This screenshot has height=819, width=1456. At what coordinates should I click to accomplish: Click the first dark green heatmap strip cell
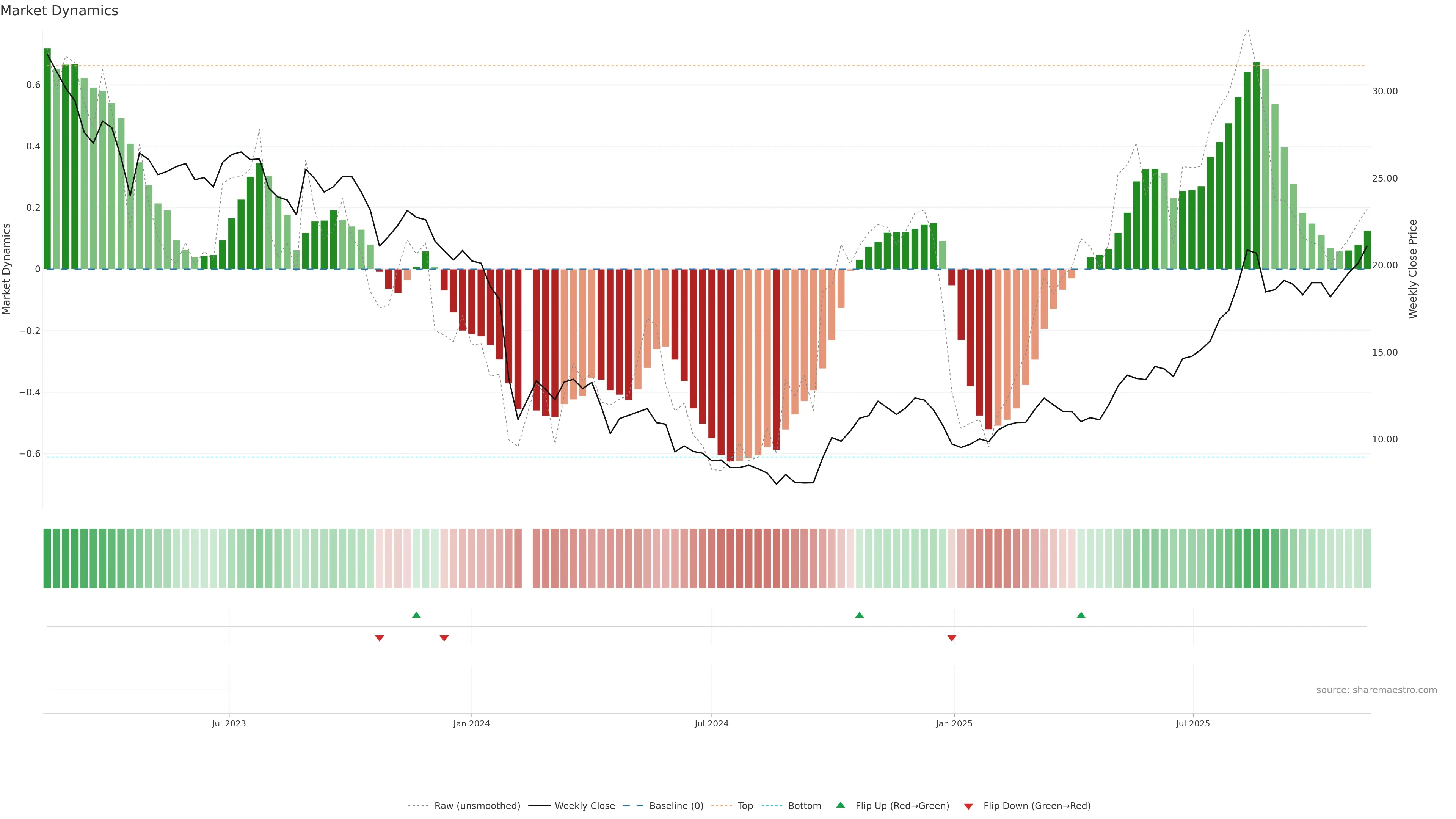click(x=47, y=559)
